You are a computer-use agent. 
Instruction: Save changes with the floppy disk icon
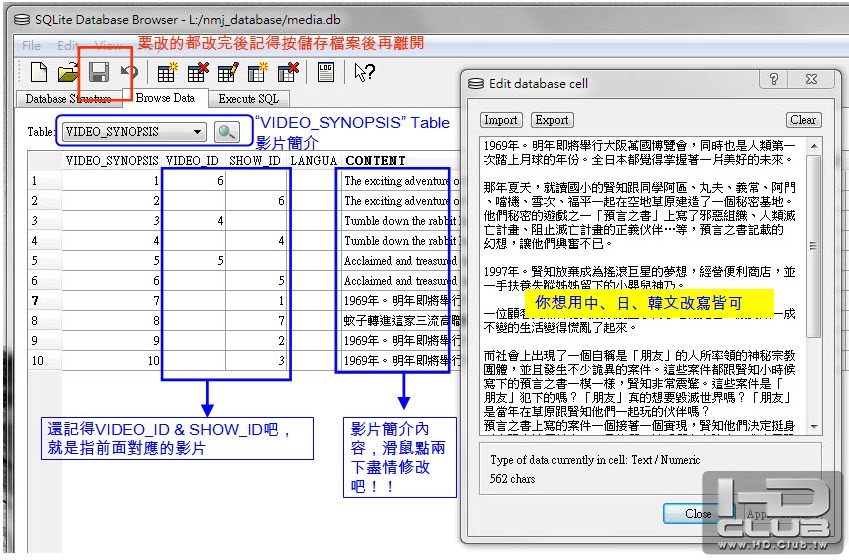pyautogui.click(x=99, y=72)
